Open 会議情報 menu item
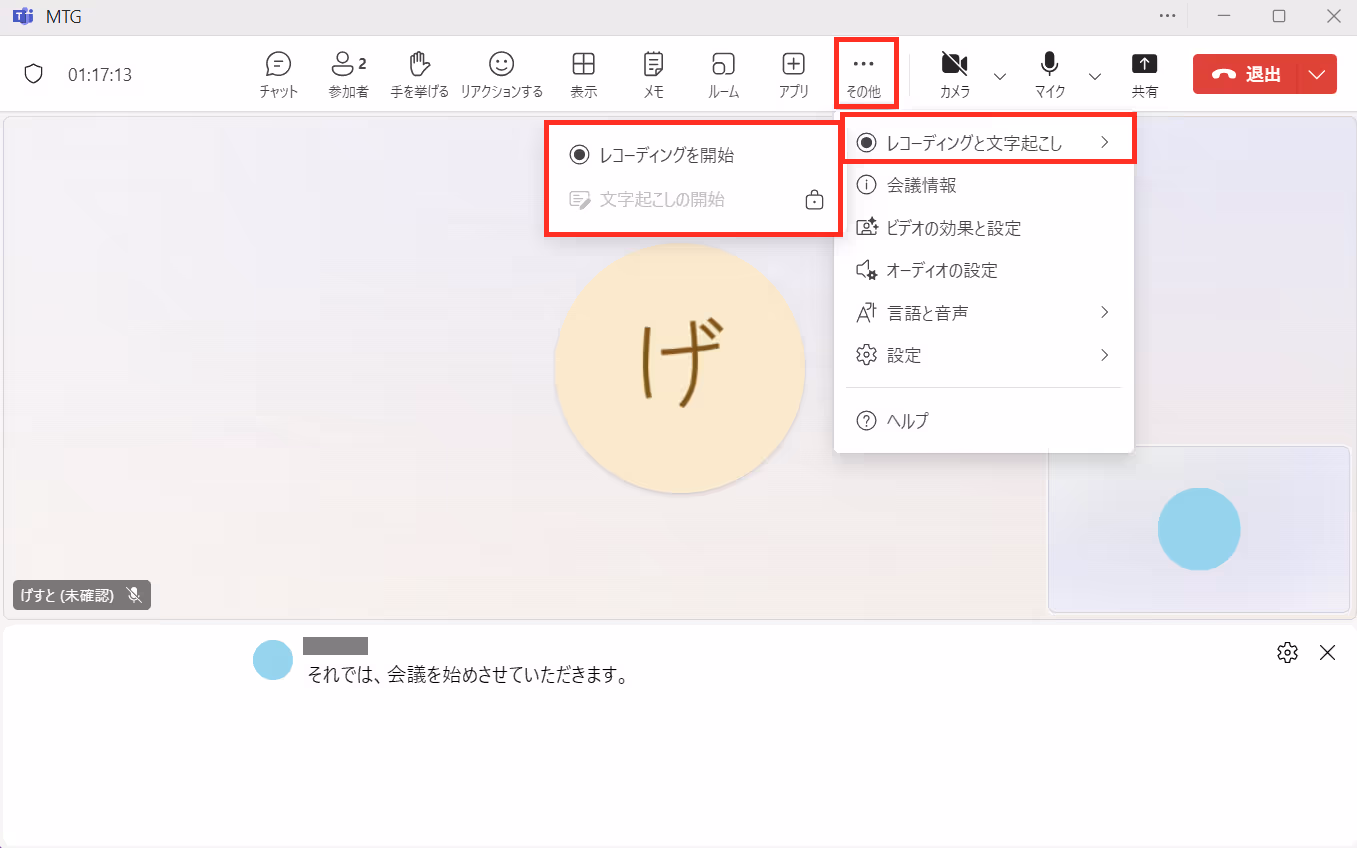 984,185
